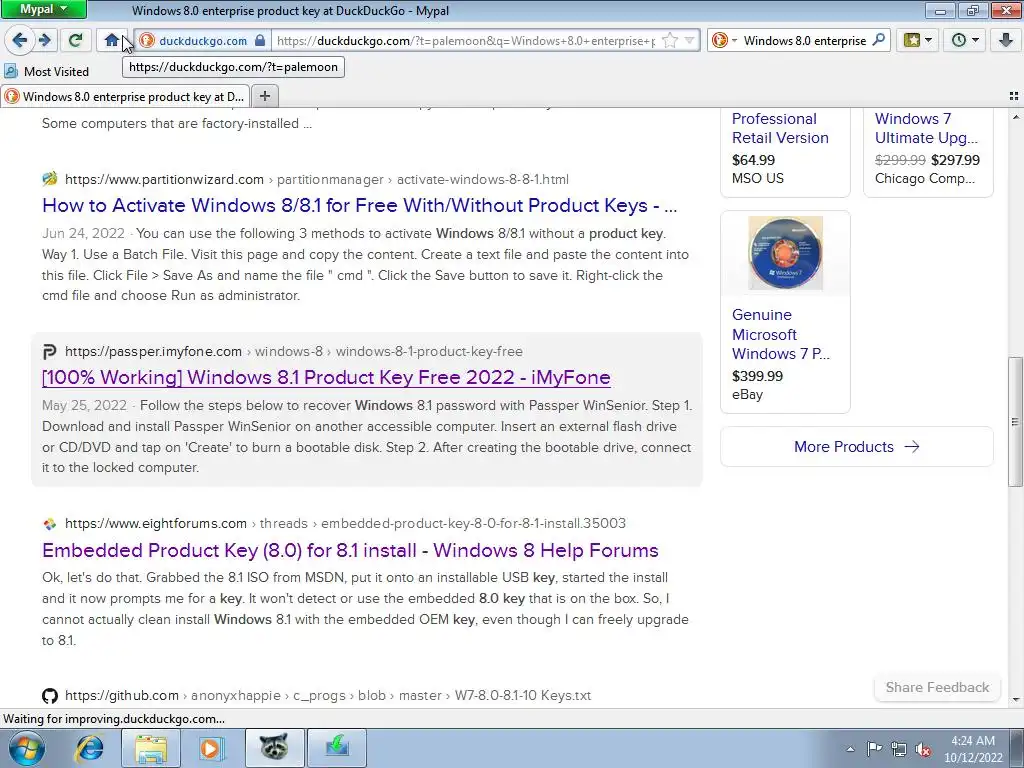
Task: Click the Passper P favicon
Action: pyautogui.click(x=50, y=352)
